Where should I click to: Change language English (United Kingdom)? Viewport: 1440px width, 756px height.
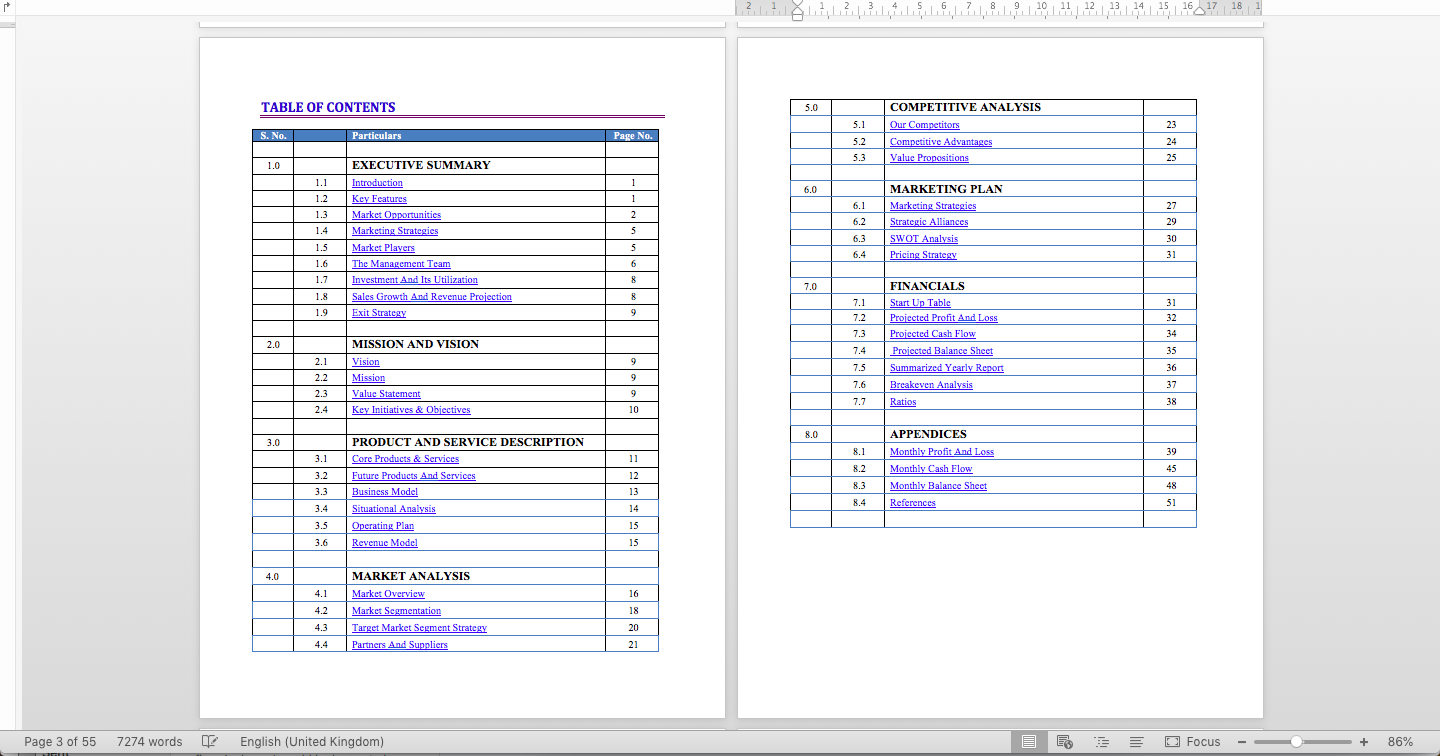[x=312, y=742]
